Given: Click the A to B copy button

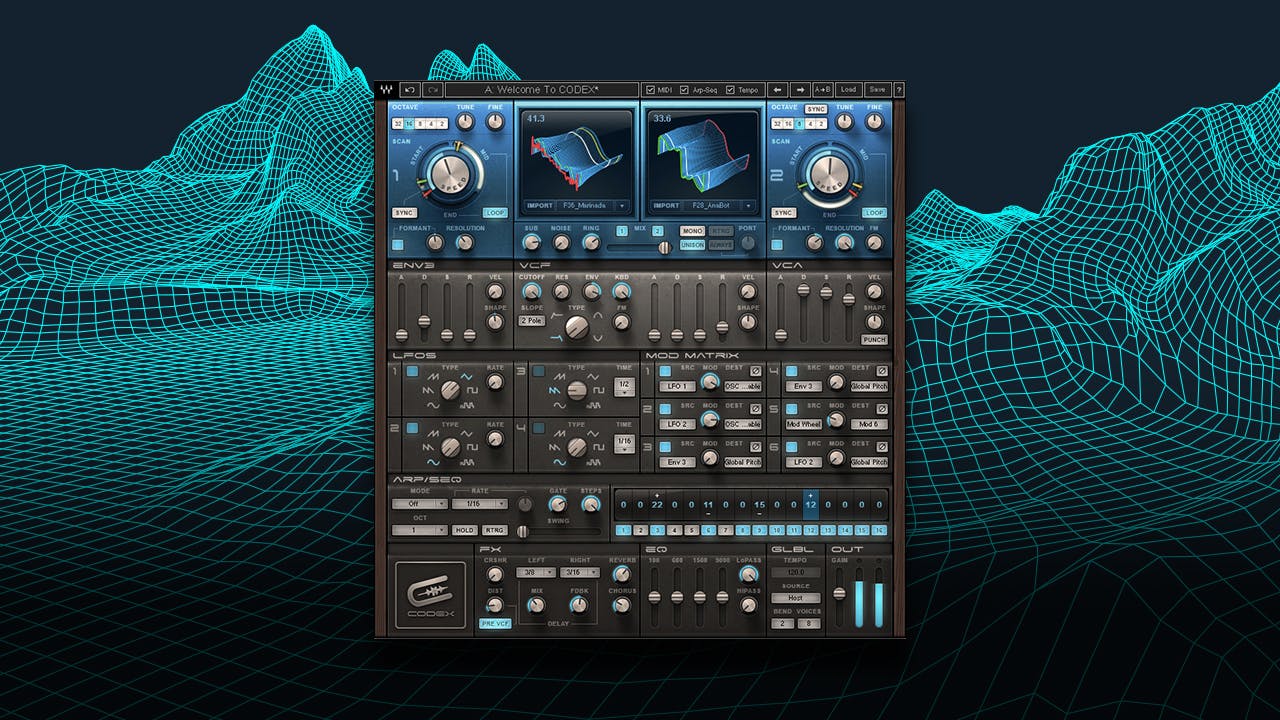Looking at the screenshot, I should point(823,89).
